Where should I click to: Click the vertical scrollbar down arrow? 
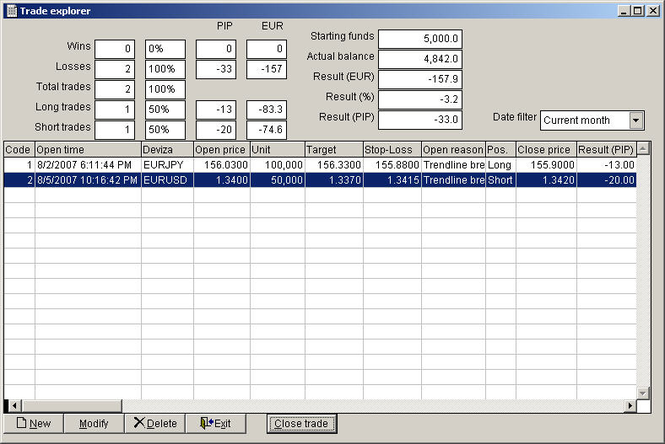point(643,393)
